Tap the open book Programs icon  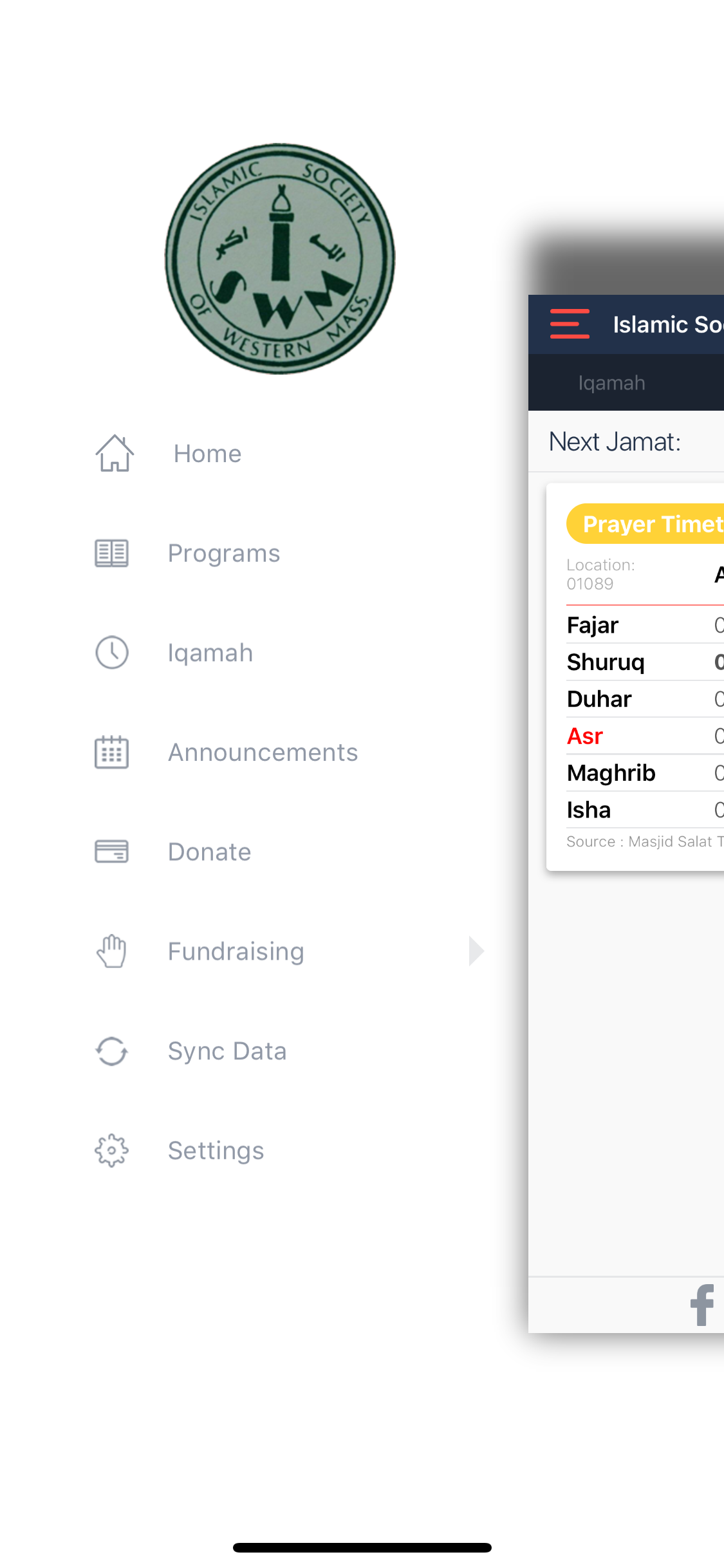pyautogui.click(x=111, y=553)
